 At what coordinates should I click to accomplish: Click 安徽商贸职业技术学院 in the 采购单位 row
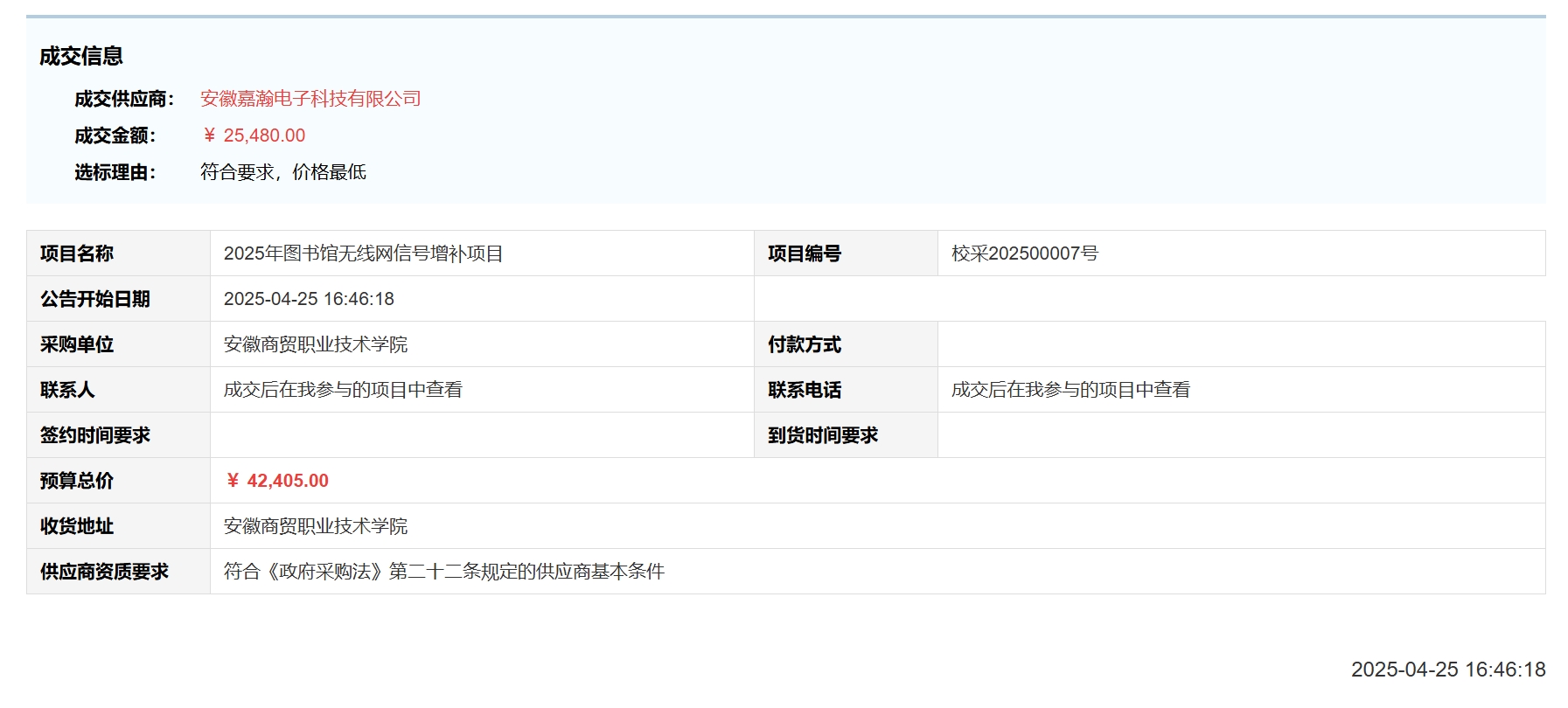[316, 344]
